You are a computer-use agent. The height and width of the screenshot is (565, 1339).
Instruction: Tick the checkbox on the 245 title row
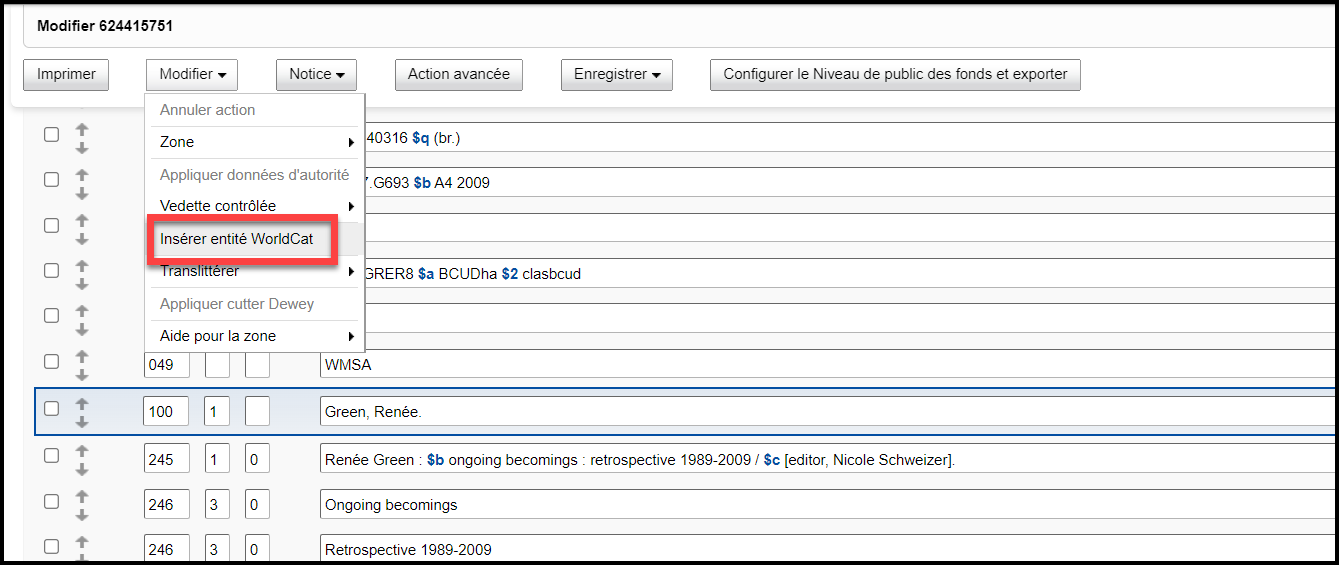click(x=51, y=456)
